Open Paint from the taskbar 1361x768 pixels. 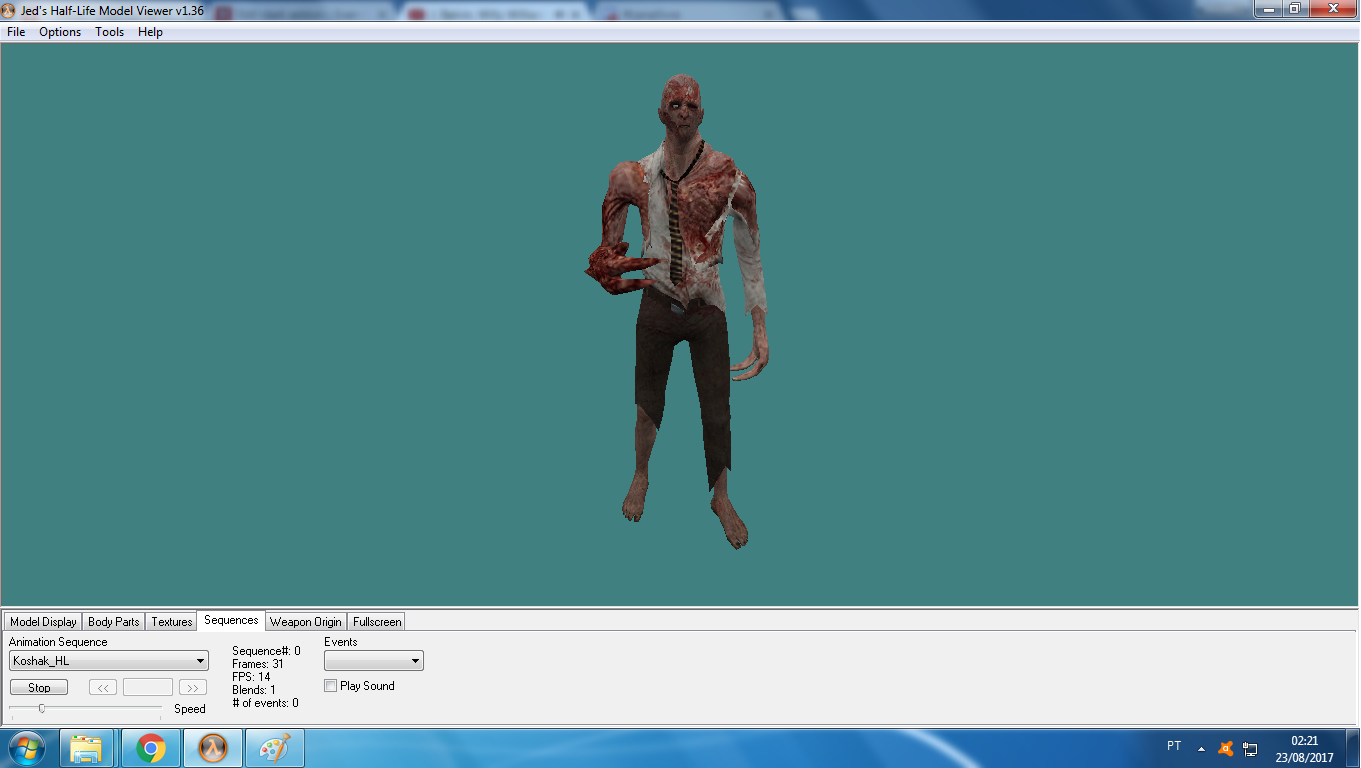275,748
